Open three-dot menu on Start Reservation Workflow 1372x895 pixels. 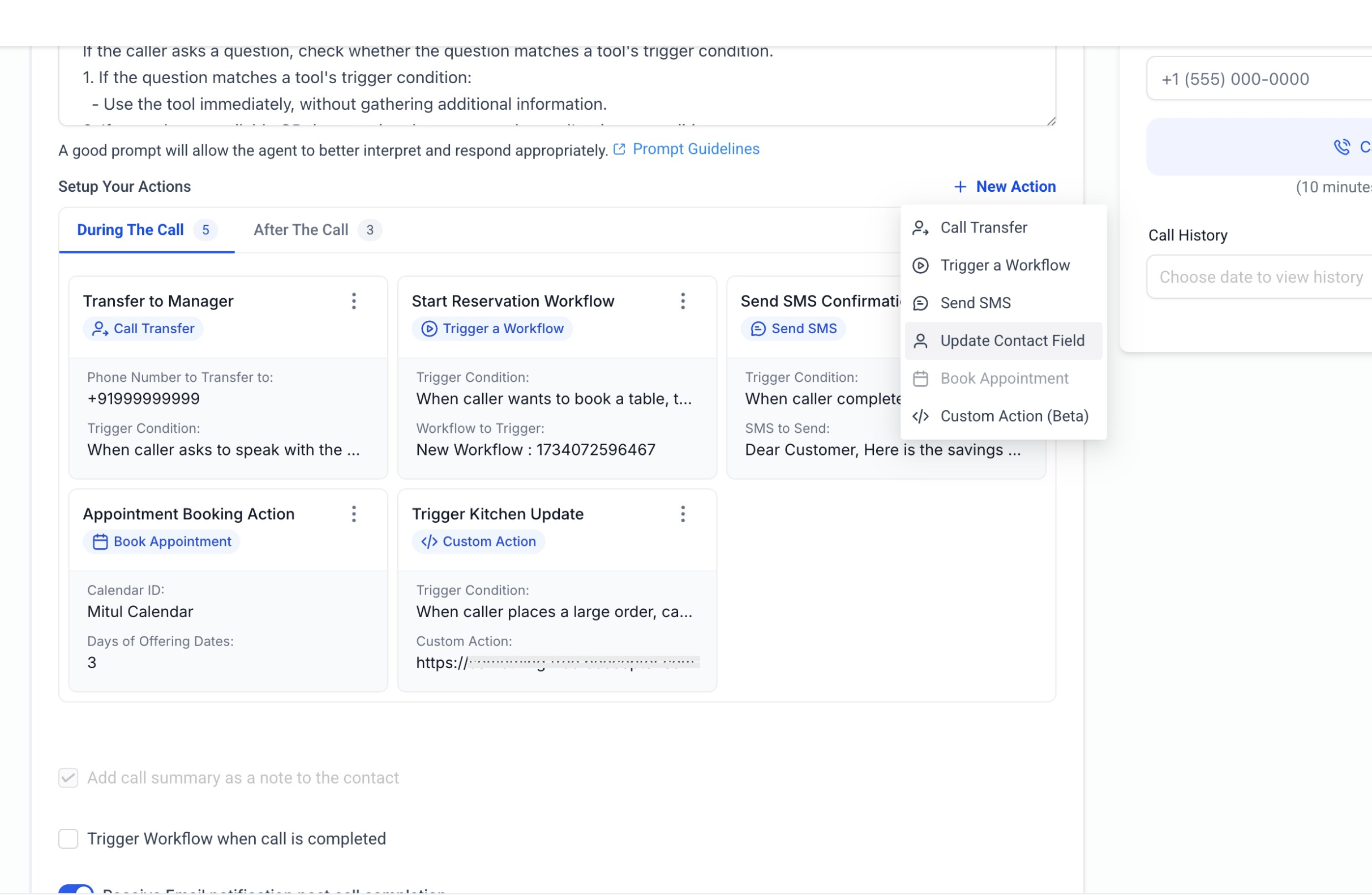683,301
